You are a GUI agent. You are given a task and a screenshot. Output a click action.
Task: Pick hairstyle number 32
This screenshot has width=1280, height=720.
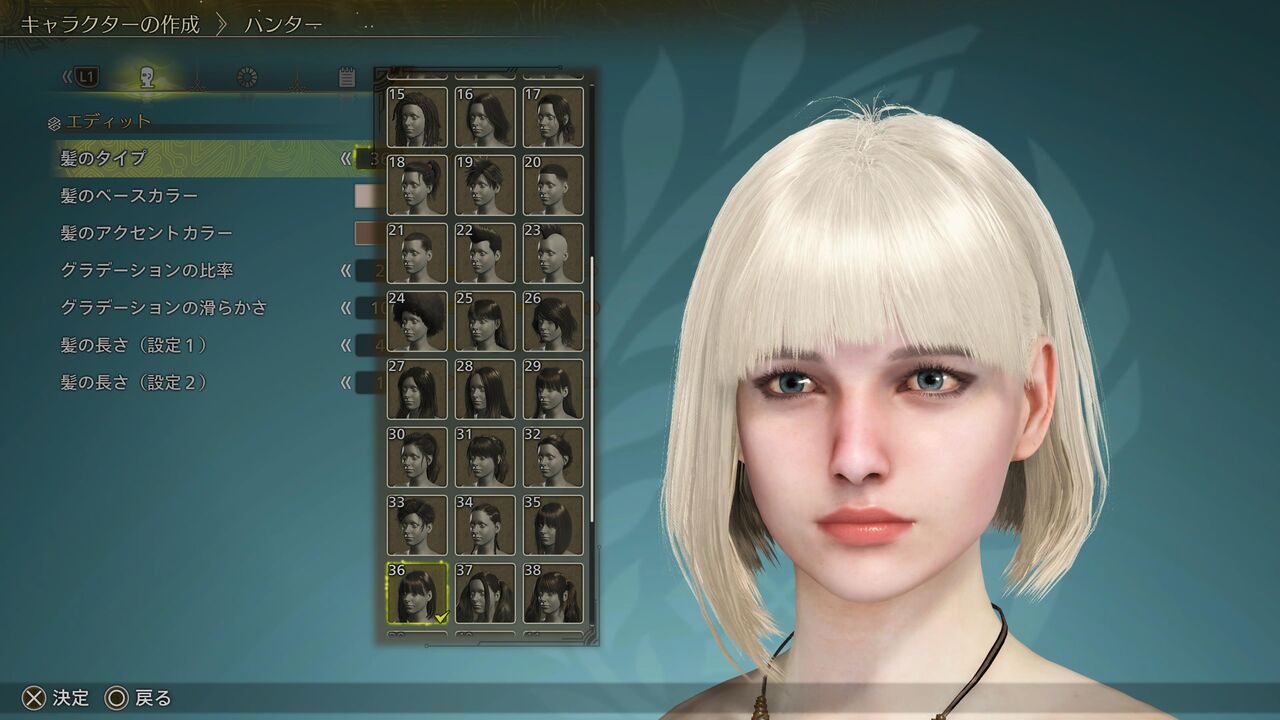(x=553, y=457)
